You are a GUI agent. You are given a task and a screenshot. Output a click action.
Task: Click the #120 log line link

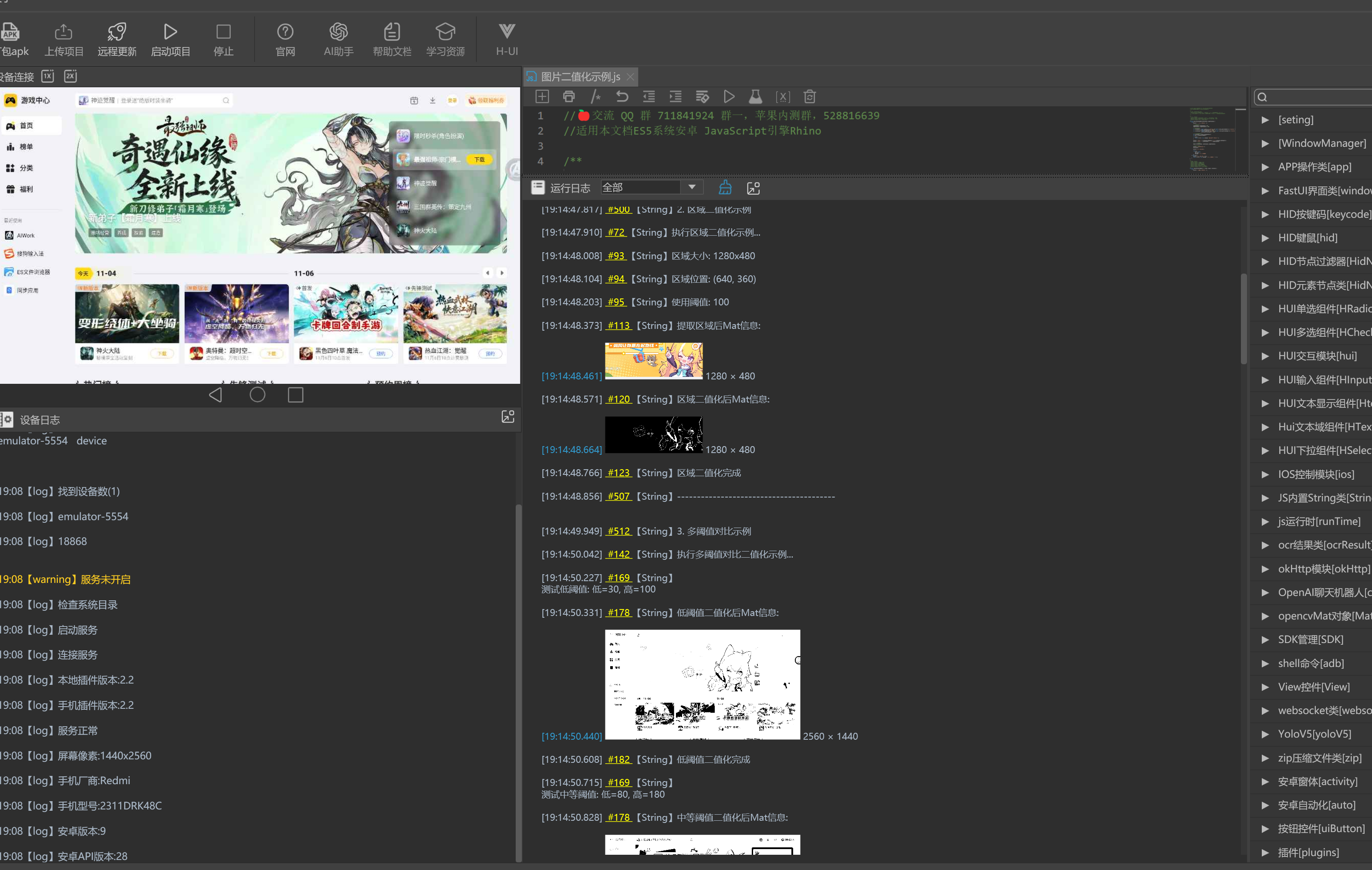coord(618,399)
